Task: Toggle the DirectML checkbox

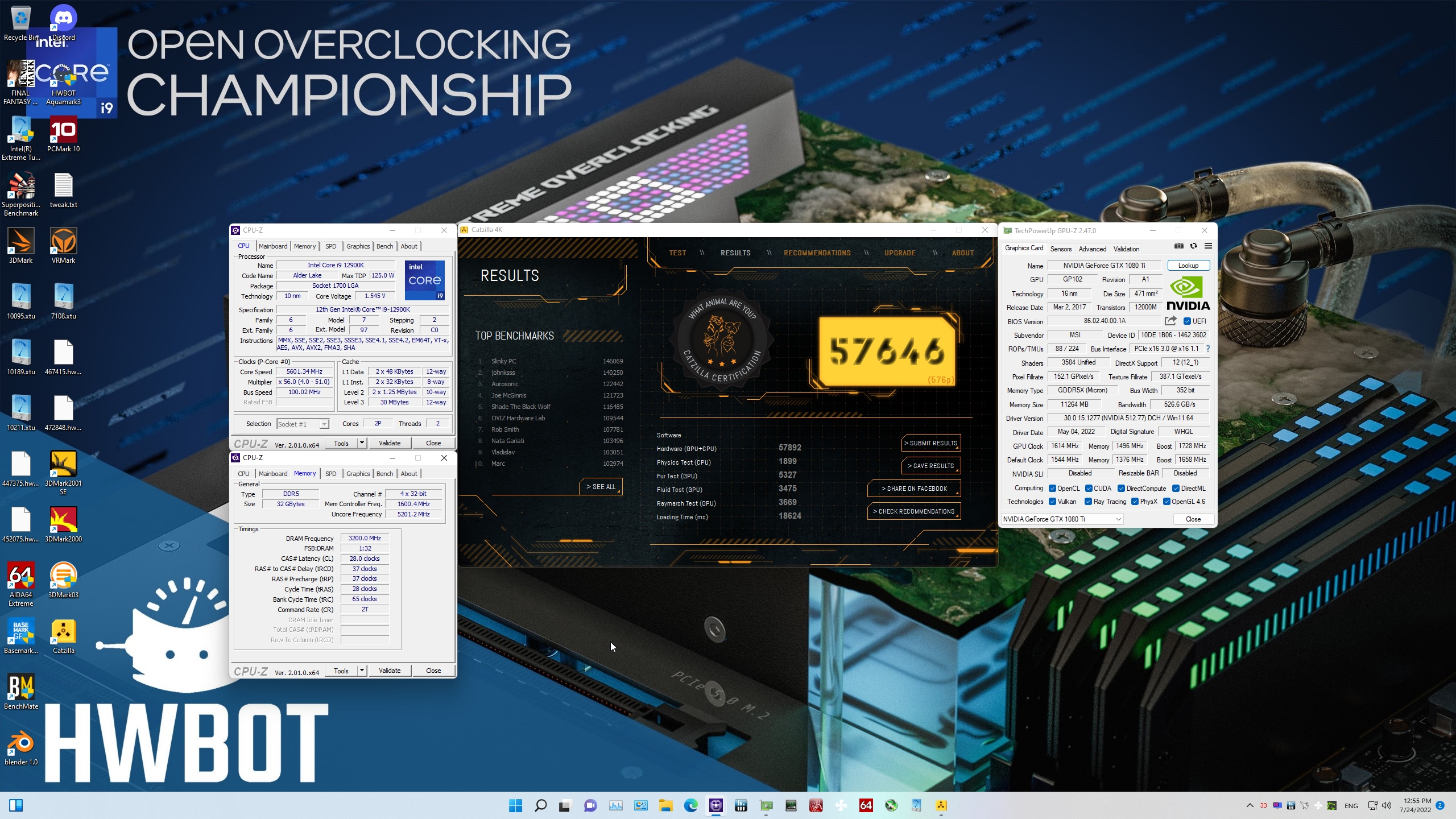Action: pyautogui.click(x=1176, y=488)
